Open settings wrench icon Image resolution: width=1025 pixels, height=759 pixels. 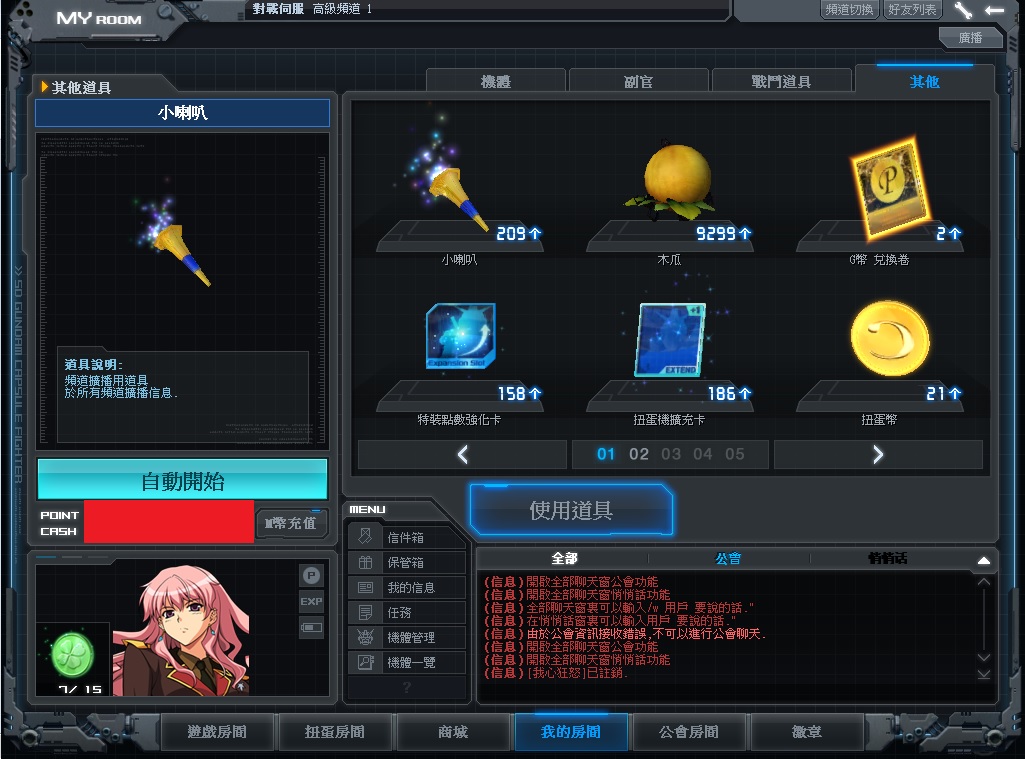click(963, 10)
